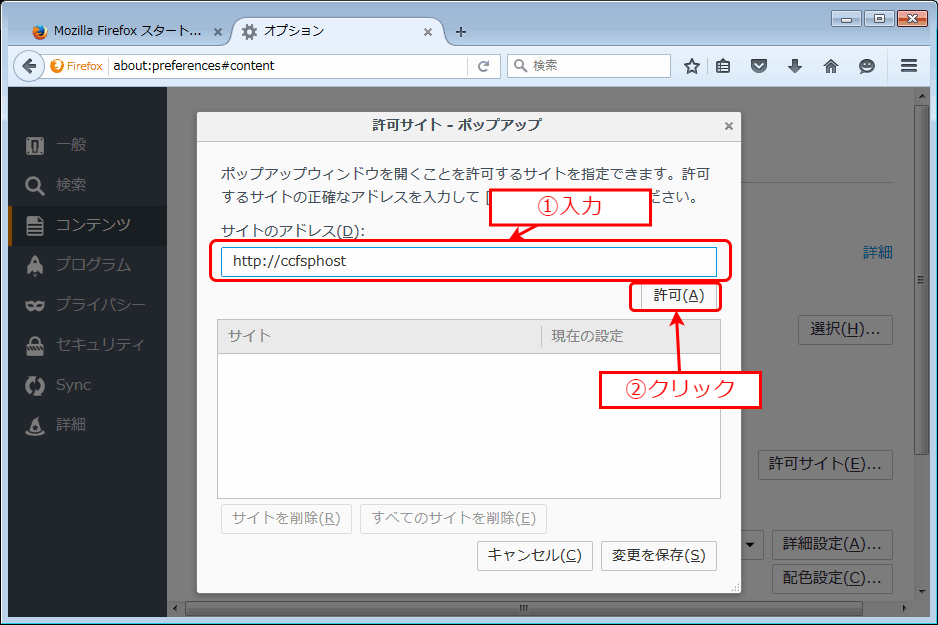Viewport: 938px width, 625px height.
Task: Open Sync preferences category
Action: (88, 385)
